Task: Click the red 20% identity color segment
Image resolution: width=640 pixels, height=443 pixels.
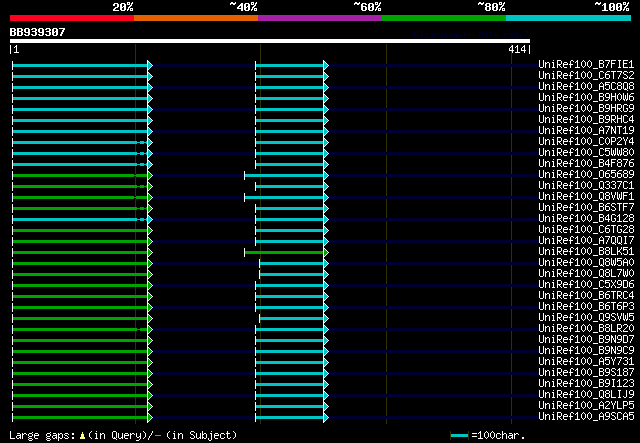Action: pyautogui.click(x=72, y=18)
